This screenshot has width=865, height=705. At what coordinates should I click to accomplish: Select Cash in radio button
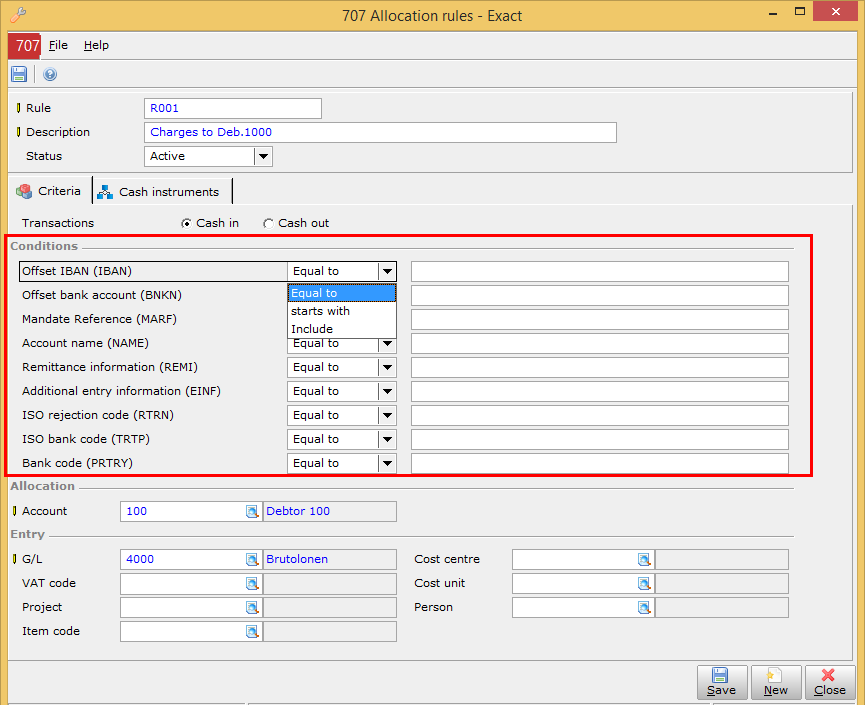[x=186, y=223]
